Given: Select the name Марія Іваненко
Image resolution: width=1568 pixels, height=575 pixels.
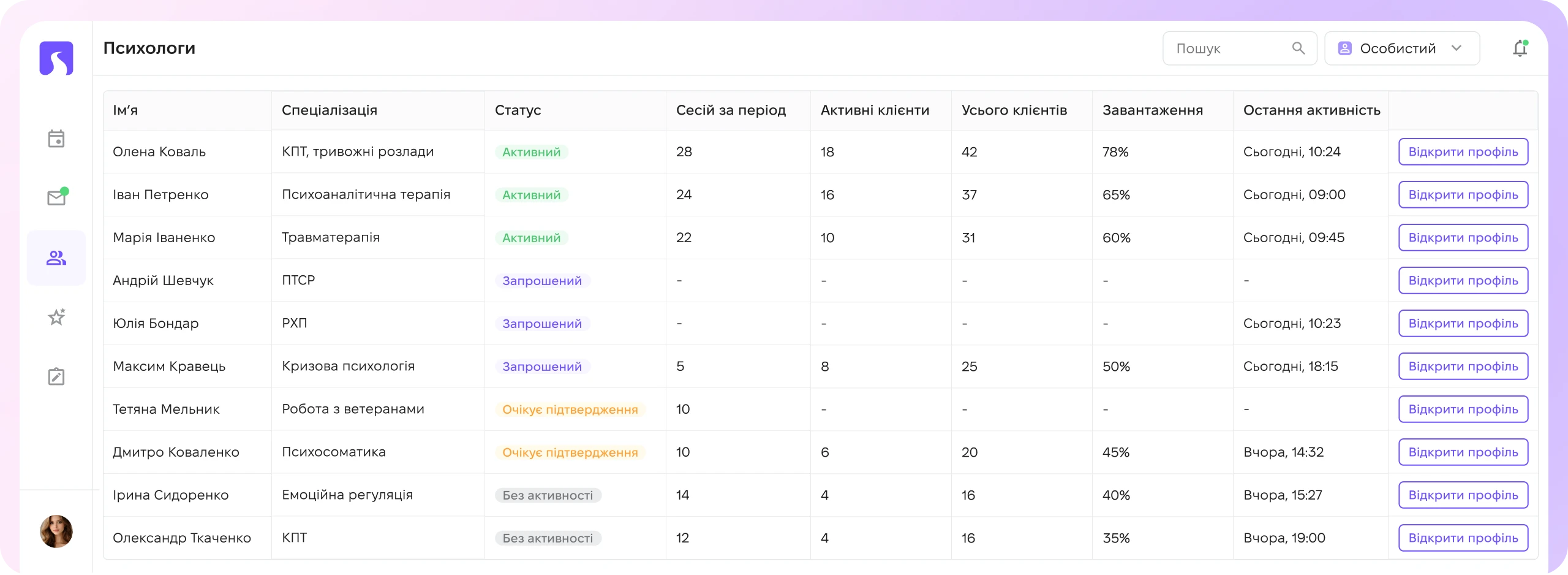Looking at the screenshot, I should (x=164, y=237).
